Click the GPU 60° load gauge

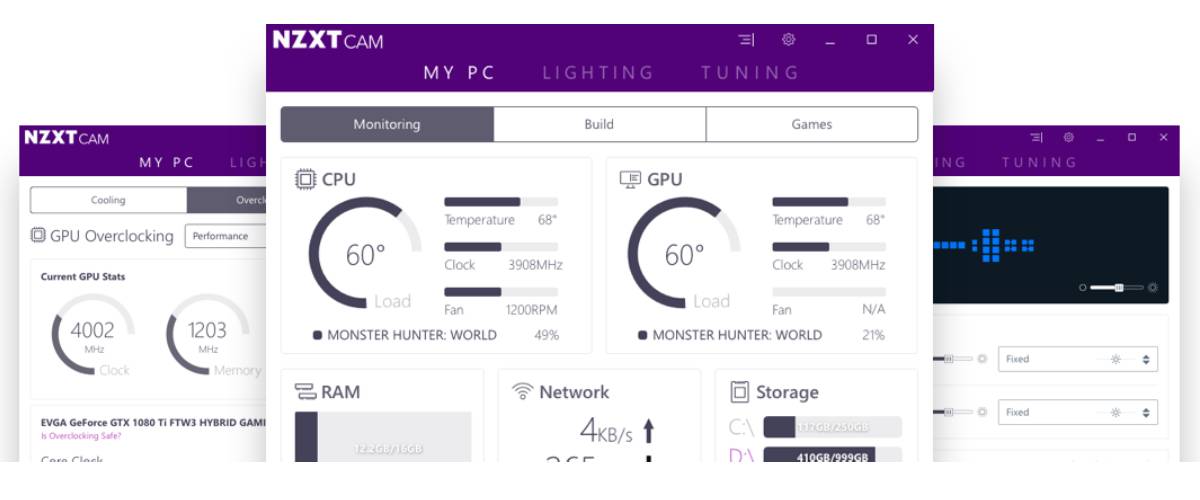pos(685,254)
